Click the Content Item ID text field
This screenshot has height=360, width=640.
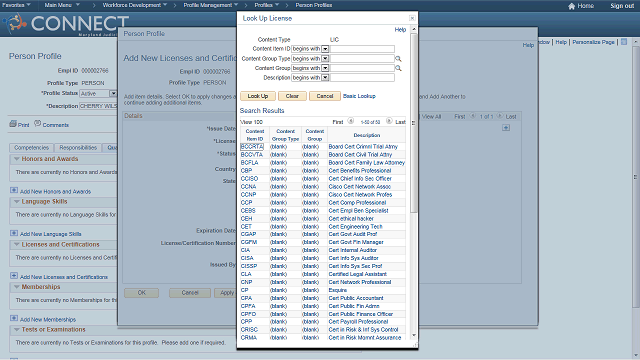[362, 49]
